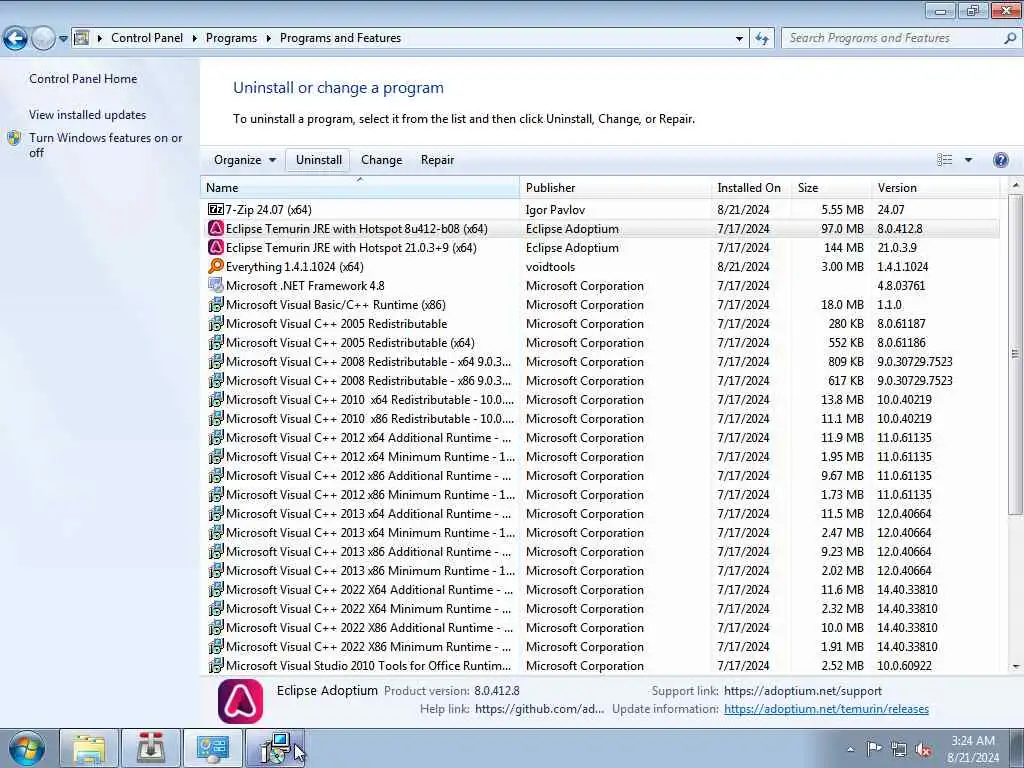The image size is (1024, 768).
Task: Expand the Programs breadcrumb arrow
Action: point(268,39)
